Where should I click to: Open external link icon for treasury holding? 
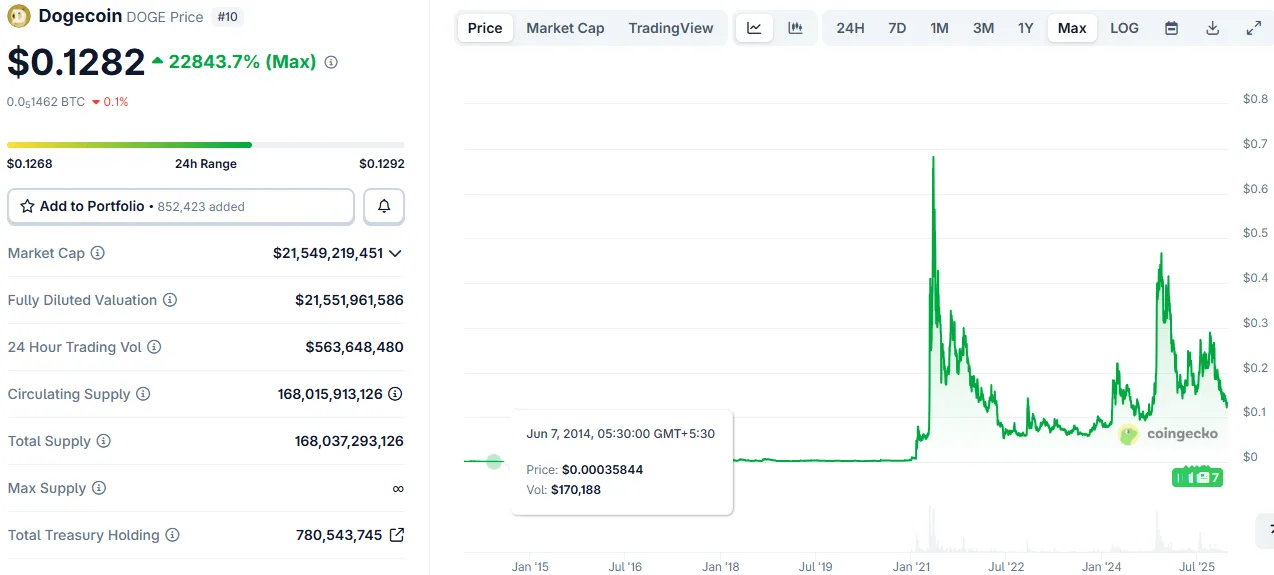pos(396,535)
